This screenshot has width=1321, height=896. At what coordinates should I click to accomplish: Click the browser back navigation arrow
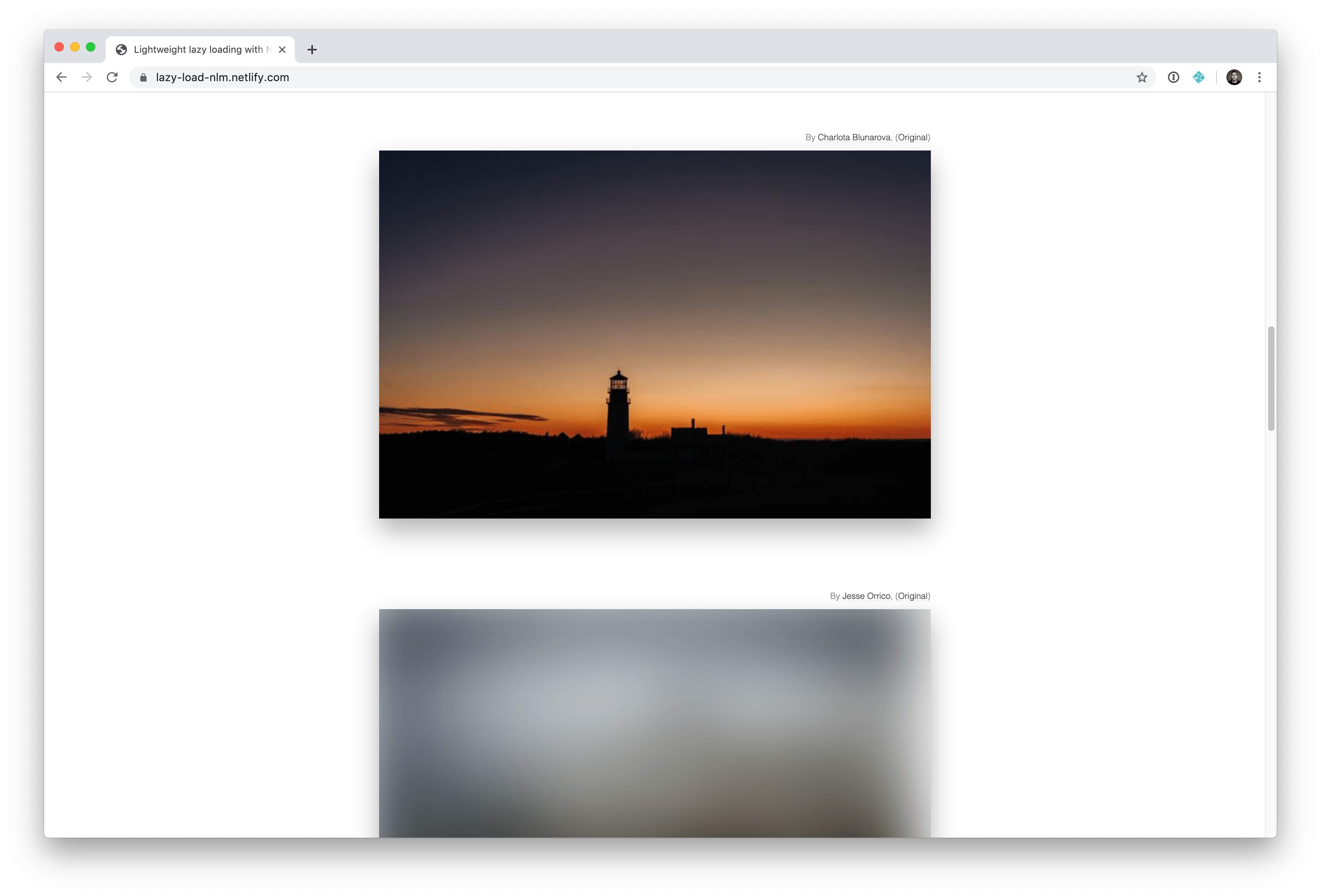click(61, 77)
